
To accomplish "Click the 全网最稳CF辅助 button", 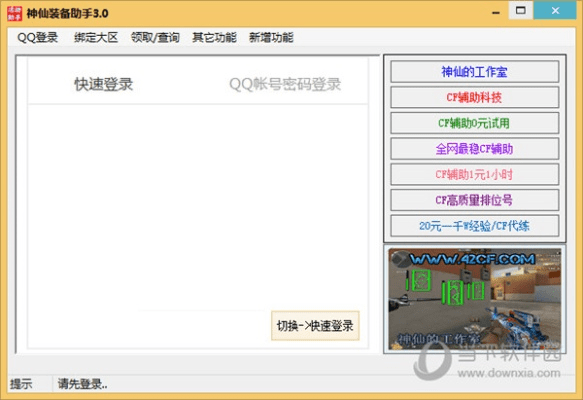I will 474,149.
